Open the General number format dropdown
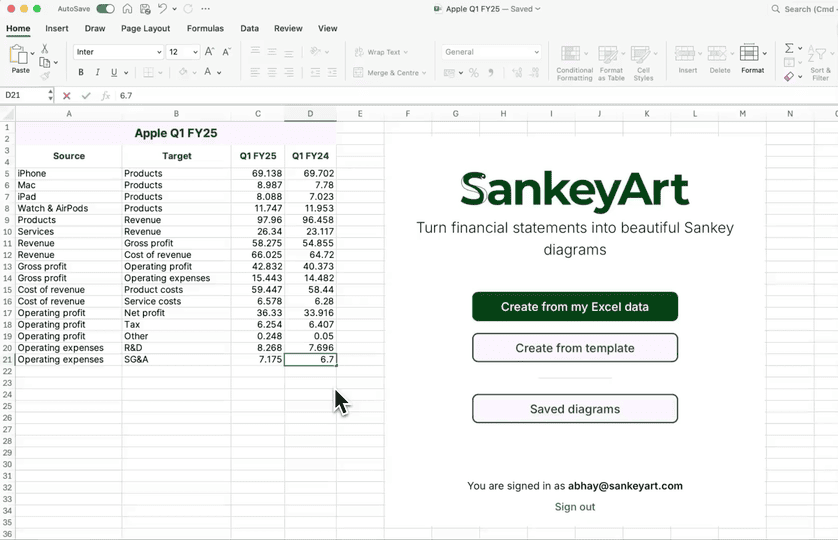This screenshot has height=540, width=838. pos(491,52)
